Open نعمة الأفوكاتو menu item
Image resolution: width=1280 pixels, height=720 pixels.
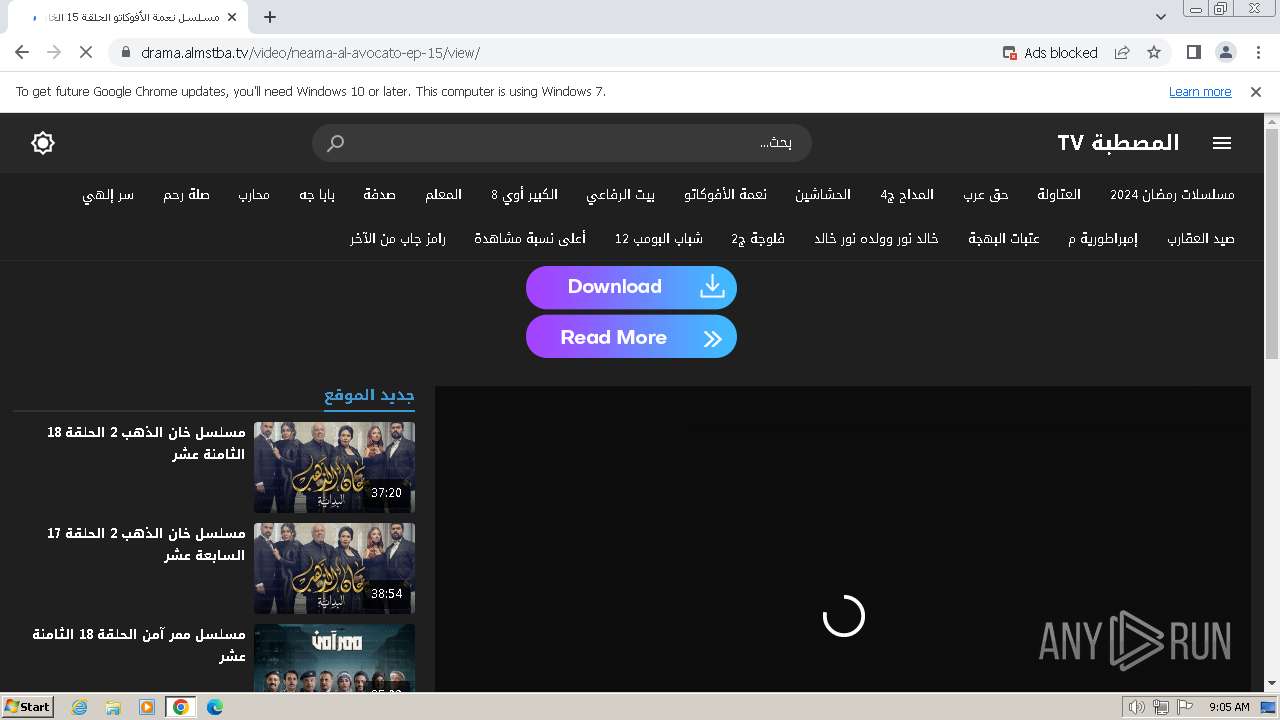pyautogui.click(x=726, y=195)
